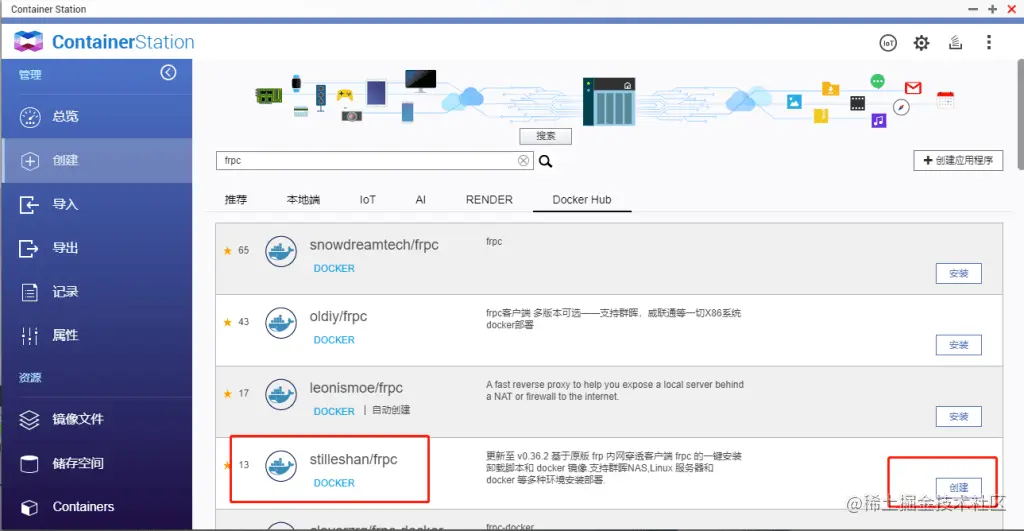Click 创建应用程序 button
Viewport: 1024px width, 531px height.
click(958, 160)
